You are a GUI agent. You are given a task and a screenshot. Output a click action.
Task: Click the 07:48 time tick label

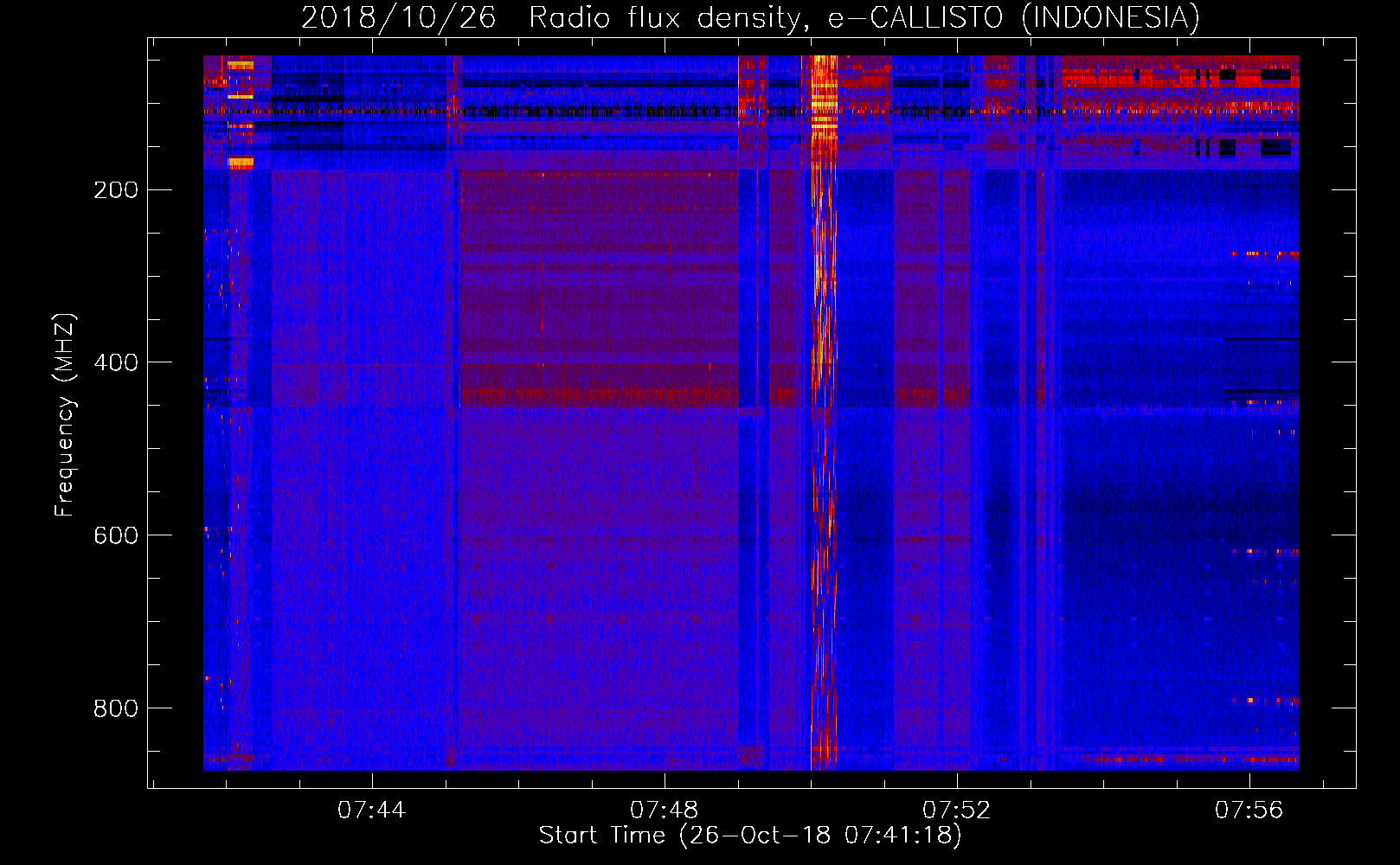pos(665,811)
